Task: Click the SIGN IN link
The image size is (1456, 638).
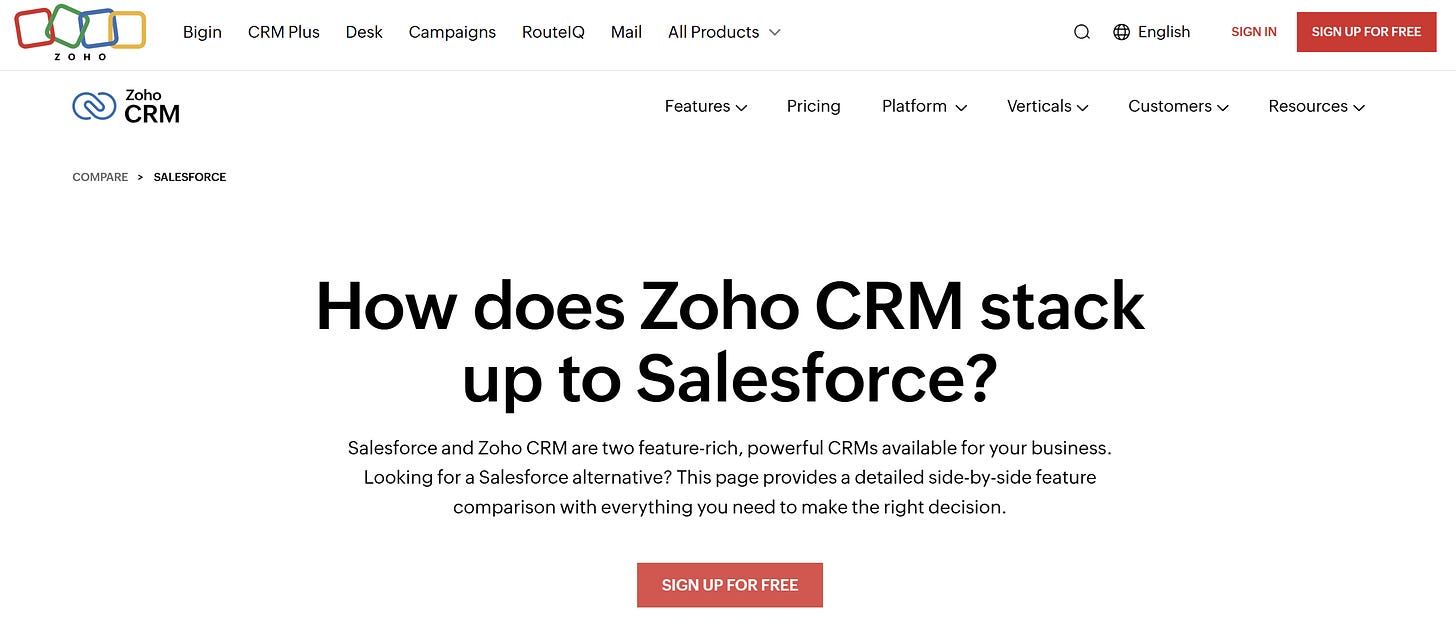Action: 1253,31
